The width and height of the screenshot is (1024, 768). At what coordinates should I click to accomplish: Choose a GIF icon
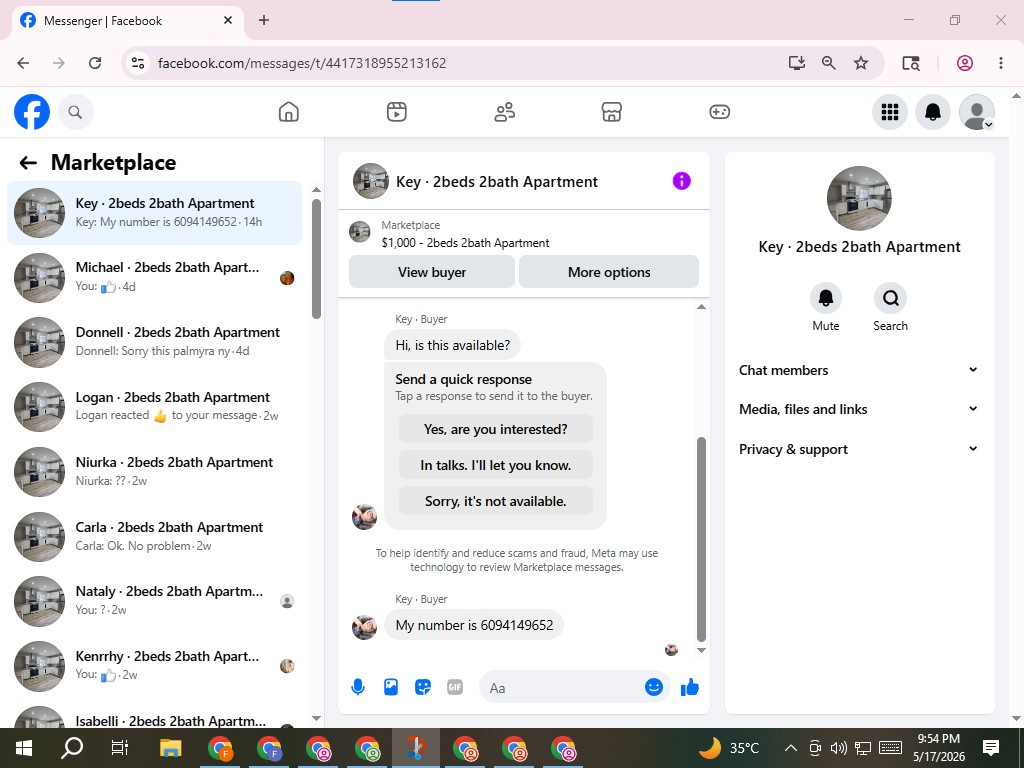(455, 687)
